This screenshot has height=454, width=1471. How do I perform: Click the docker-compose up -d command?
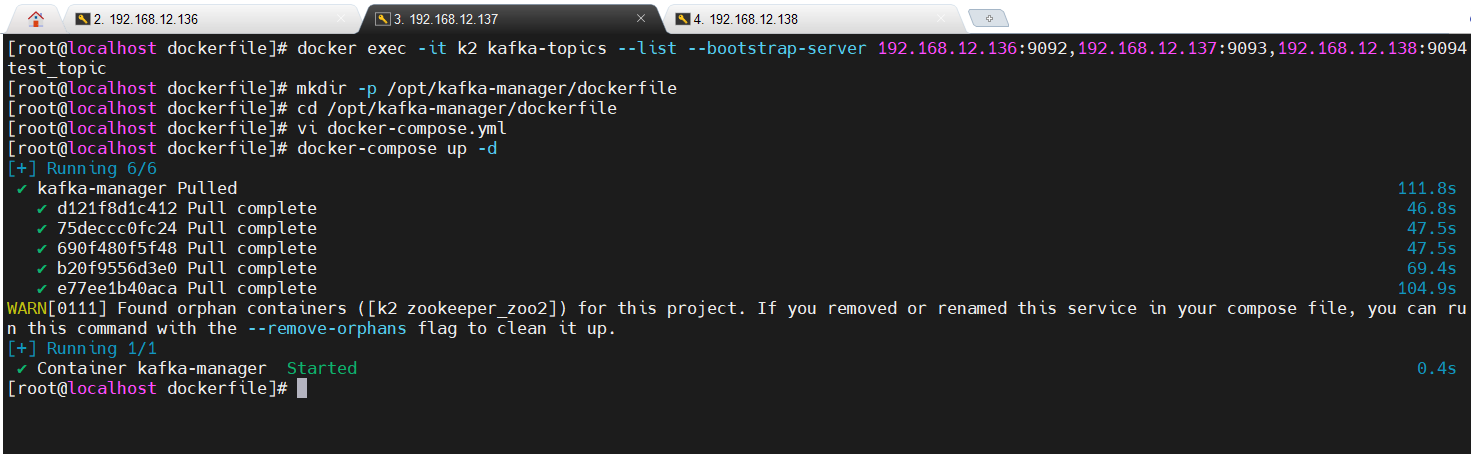[x=397, y=148]
